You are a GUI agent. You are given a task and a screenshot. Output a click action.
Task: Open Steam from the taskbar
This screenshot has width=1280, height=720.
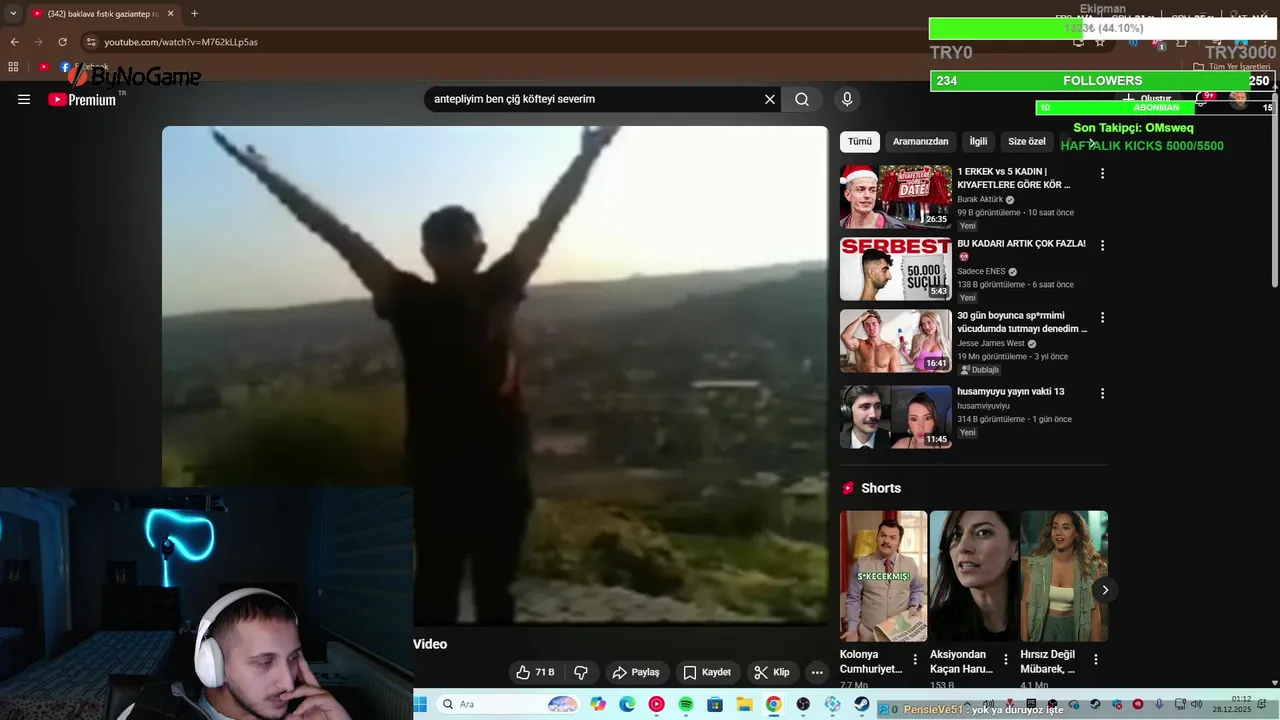click(x=862, y=704)
